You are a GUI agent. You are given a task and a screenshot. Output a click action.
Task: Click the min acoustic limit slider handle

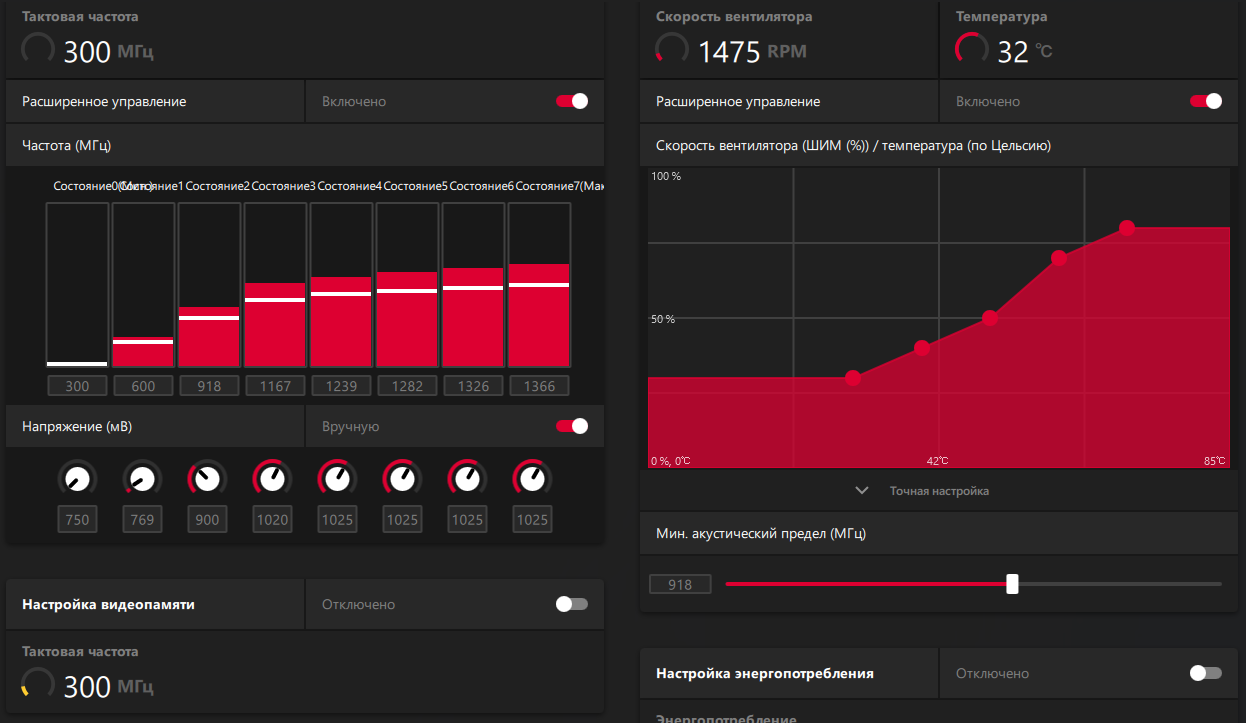coord(1012,584)
